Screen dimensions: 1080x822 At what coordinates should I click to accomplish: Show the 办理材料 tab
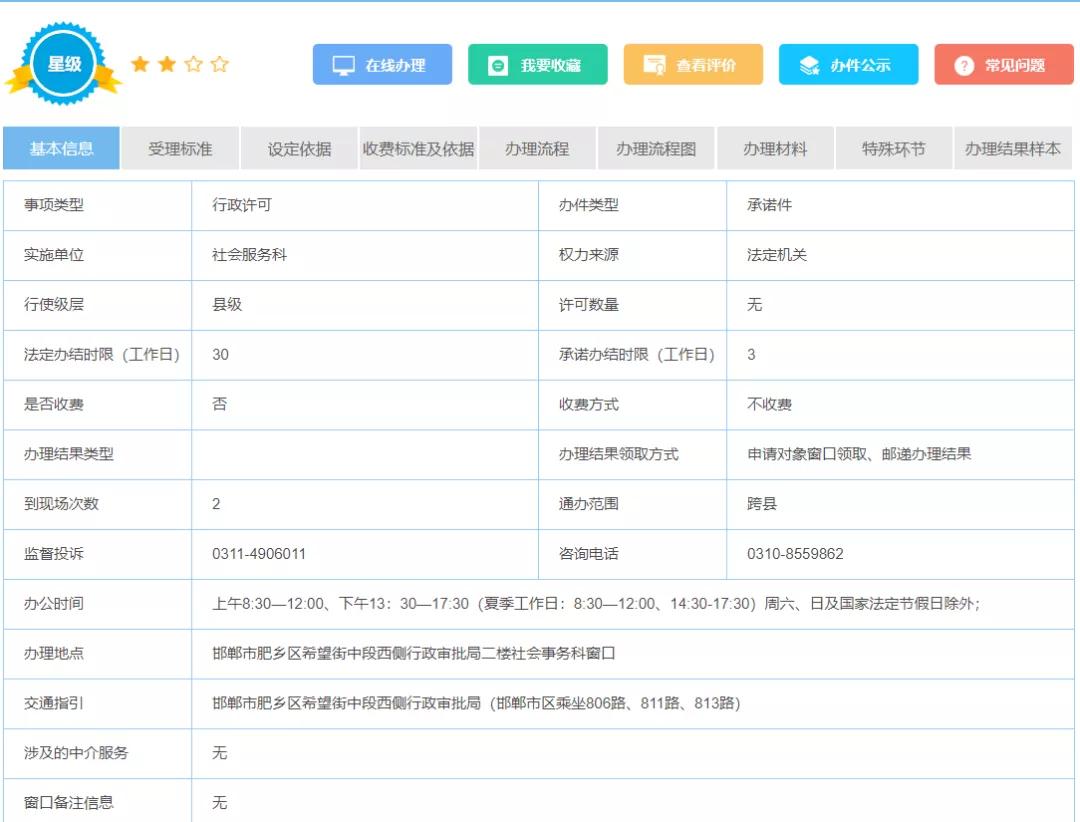pyautogui.click(x=775, y=149)
